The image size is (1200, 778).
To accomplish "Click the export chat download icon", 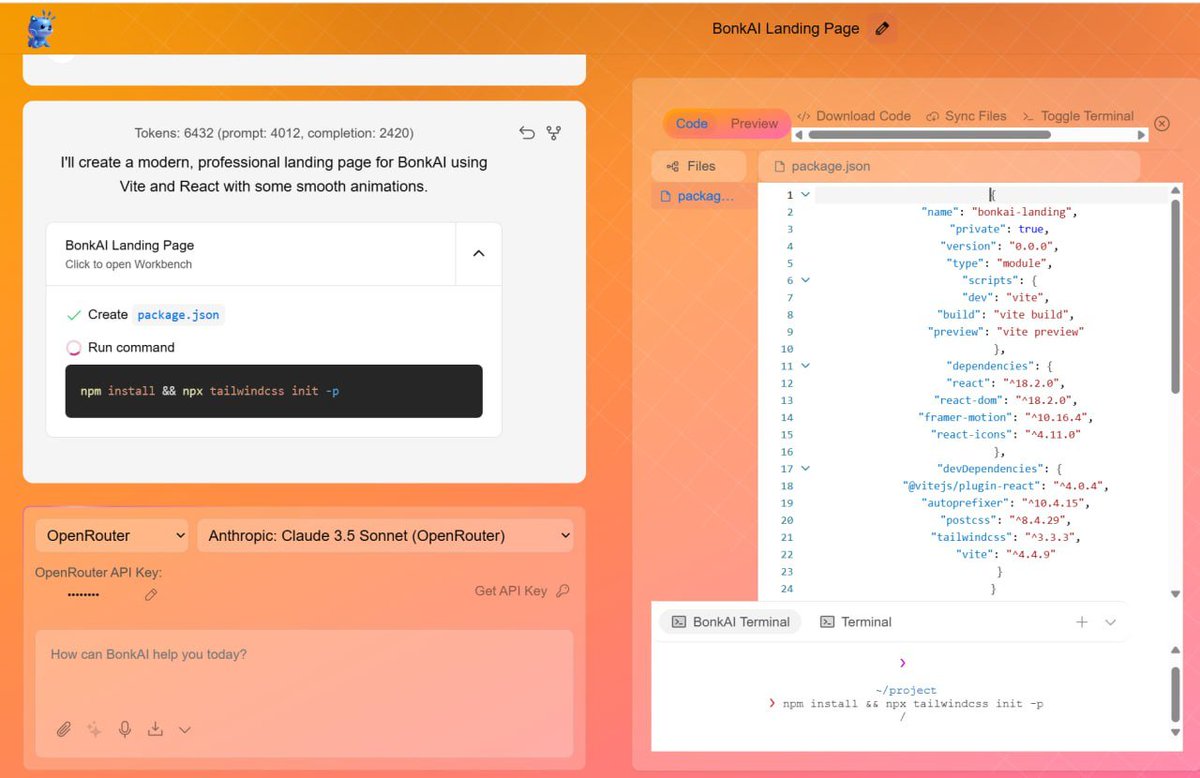I will click(155, 730).
